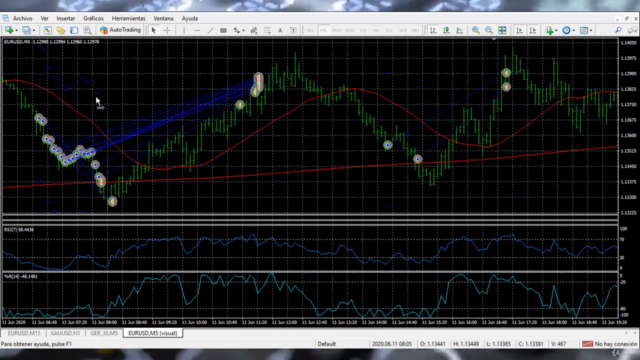Open a new chart with the green plus icon
Screen dimensions: 640x360
(9, 30)
